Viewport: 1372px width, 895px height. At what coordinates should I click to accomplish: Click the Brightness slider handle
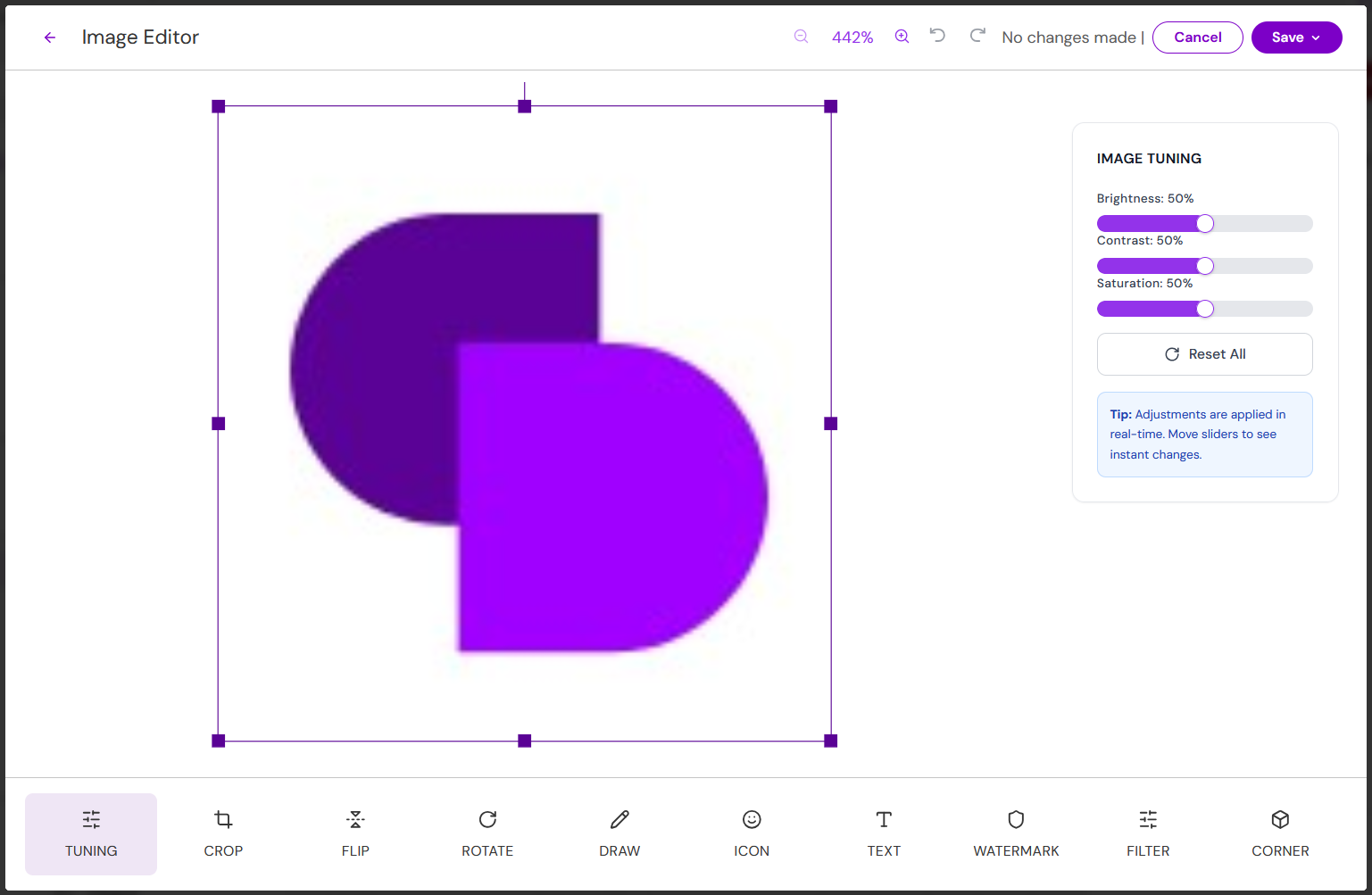(x=1205, y=224)
